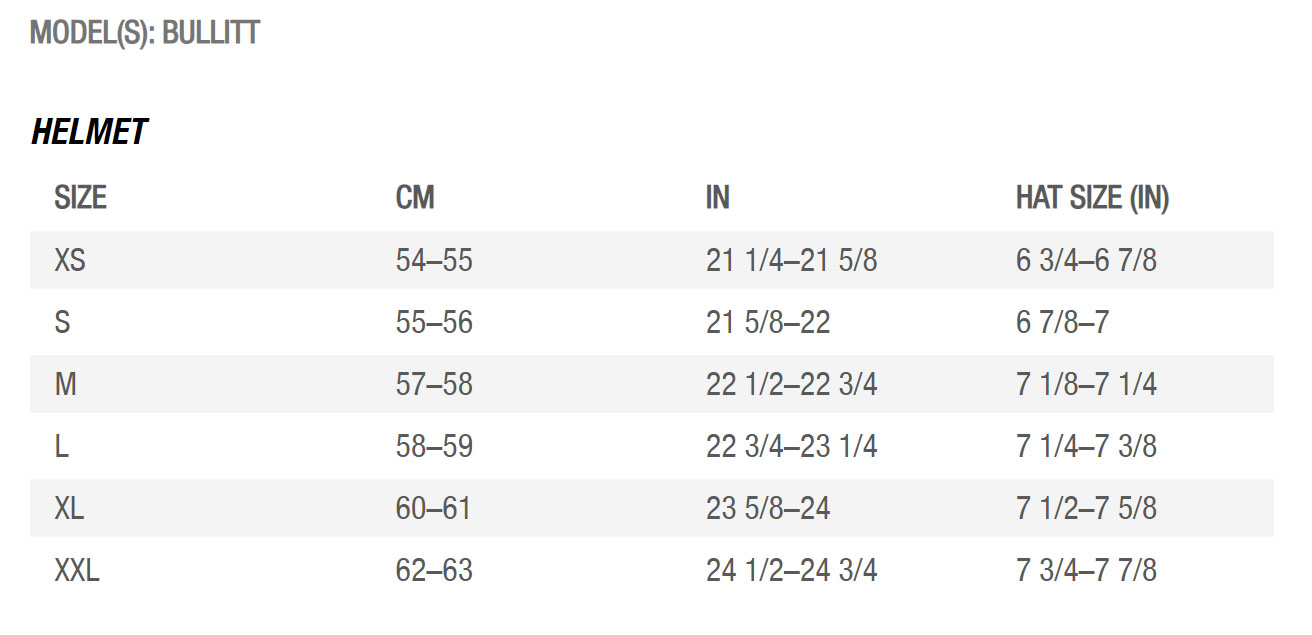Select the S size row label
This screenshot has height=635, width=1312.
tap(62, 323)
